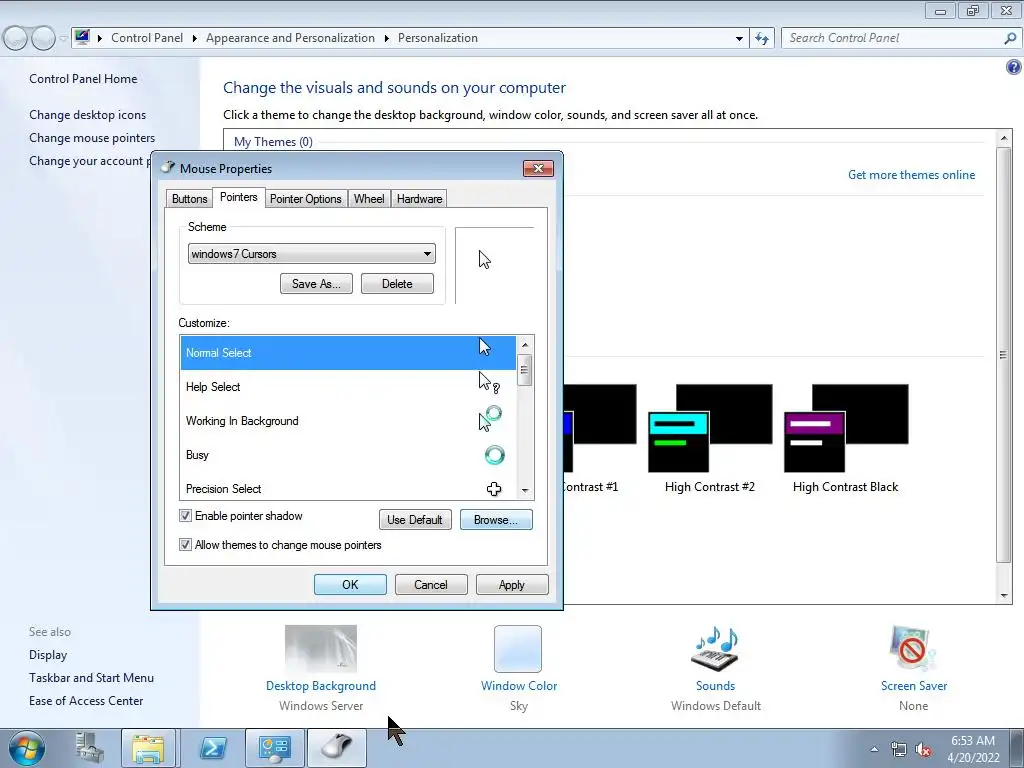
Task: Toggle Enable pointer shadow checkbox
Action: coord(185,516)
